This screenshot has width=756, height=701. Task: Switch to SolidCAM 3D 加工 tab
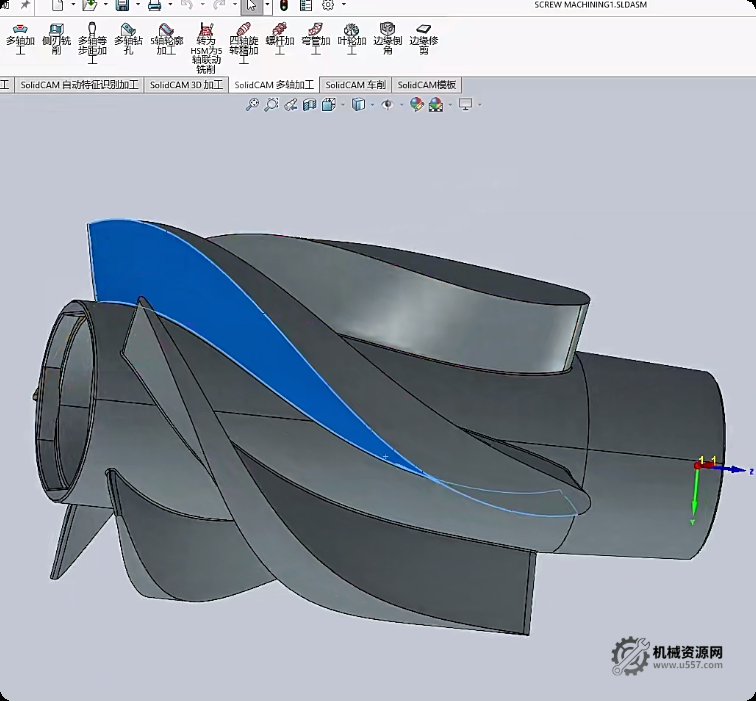point(186,85)
